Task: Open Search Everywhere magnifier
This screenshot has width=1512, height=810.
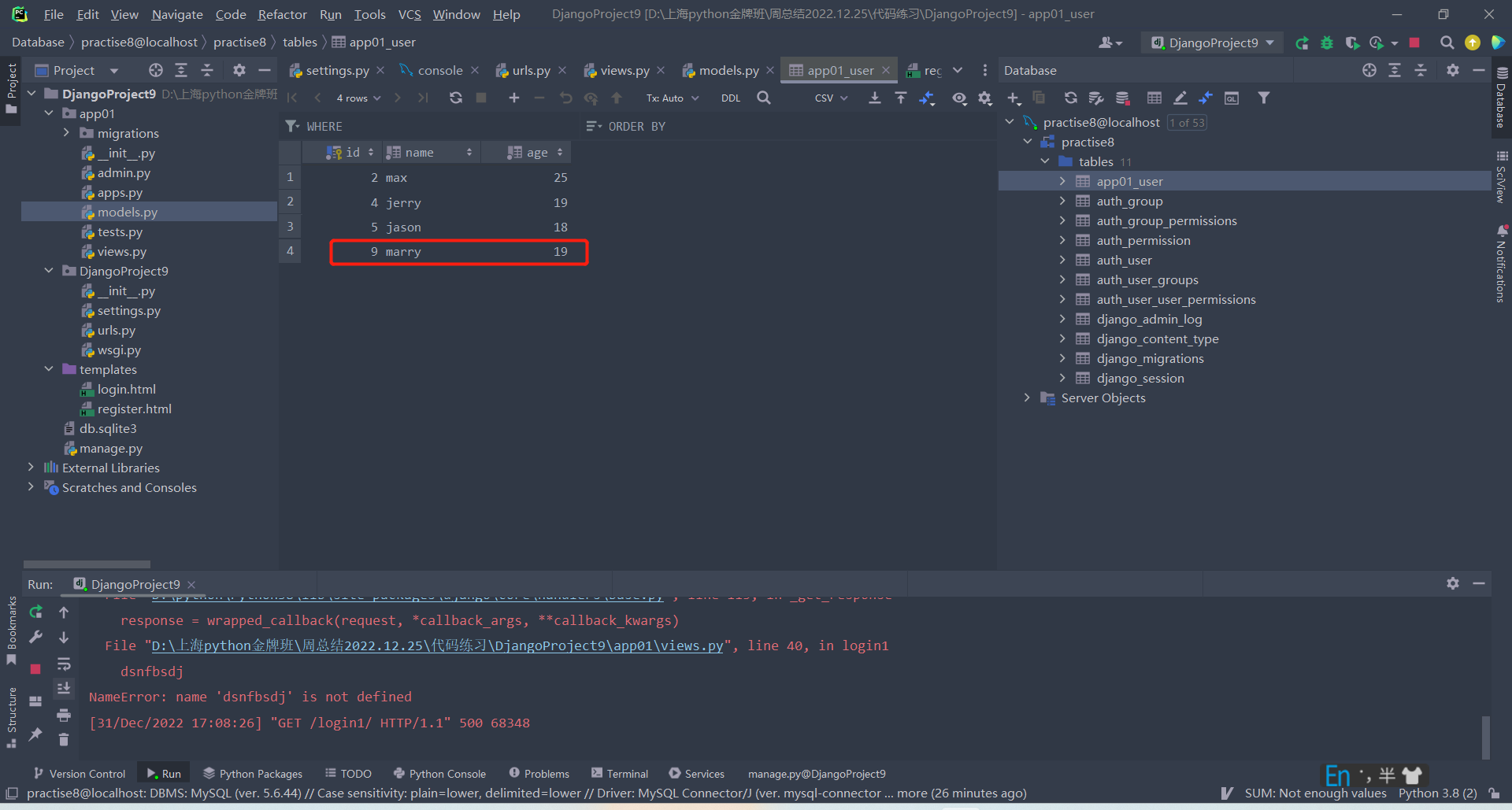Action: [x=1447, y=43]
